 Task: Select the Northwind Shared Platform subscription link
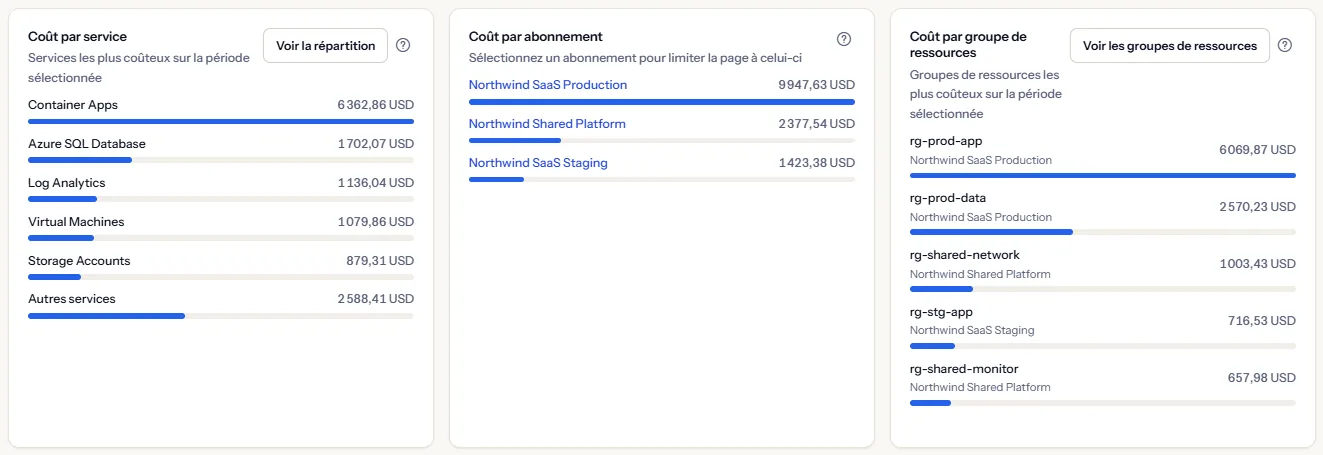547,124
